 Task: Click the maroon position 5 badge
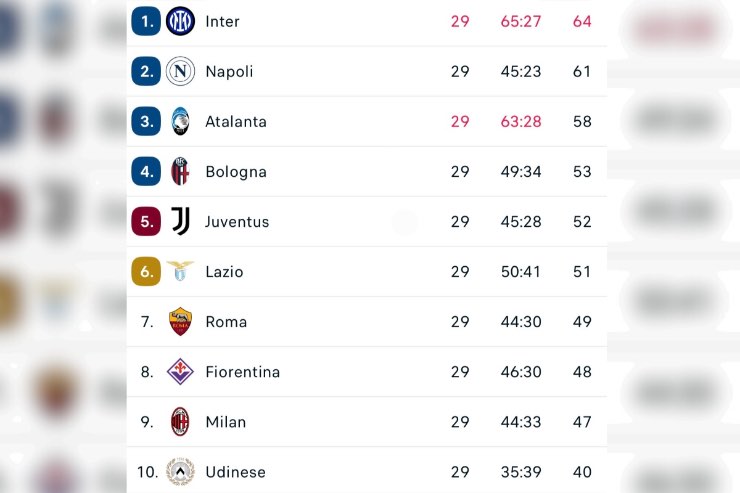pyautogui.click(x=146, y=221)
